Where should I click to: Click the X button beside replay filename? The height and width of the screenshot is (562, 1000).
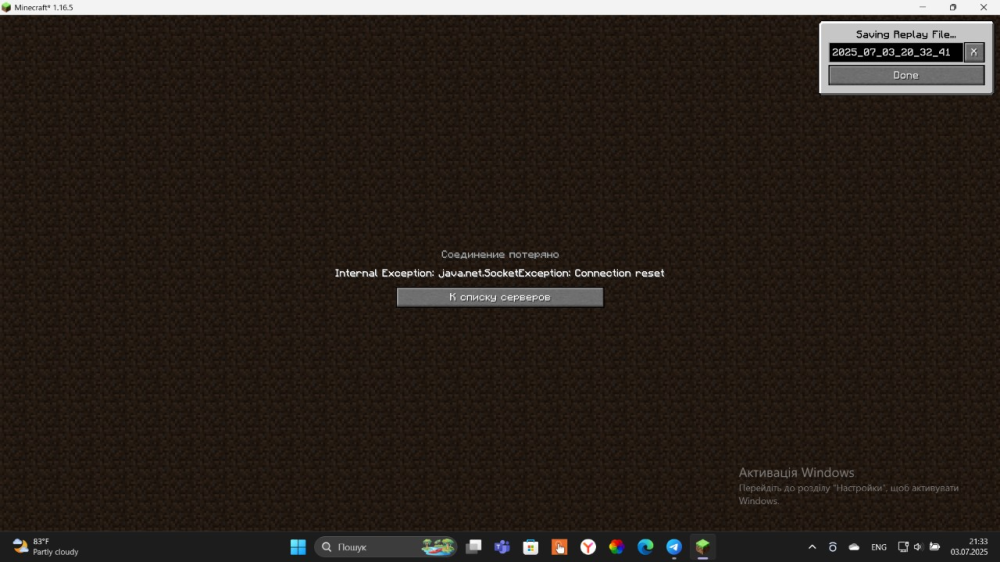click(x=973, y=52)
